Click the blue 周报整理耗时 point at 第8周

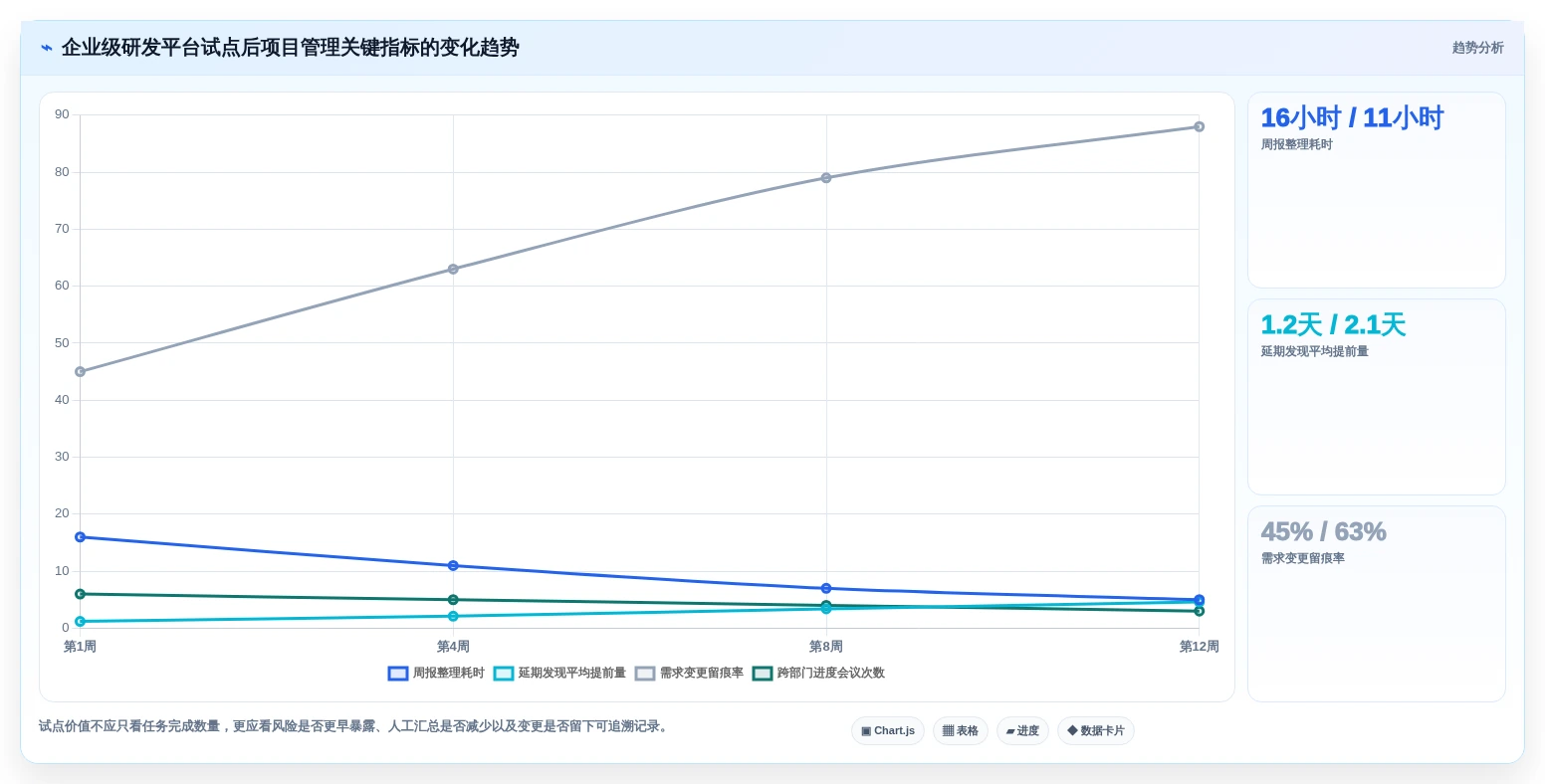pyautogui.click(x=826, y=589)
